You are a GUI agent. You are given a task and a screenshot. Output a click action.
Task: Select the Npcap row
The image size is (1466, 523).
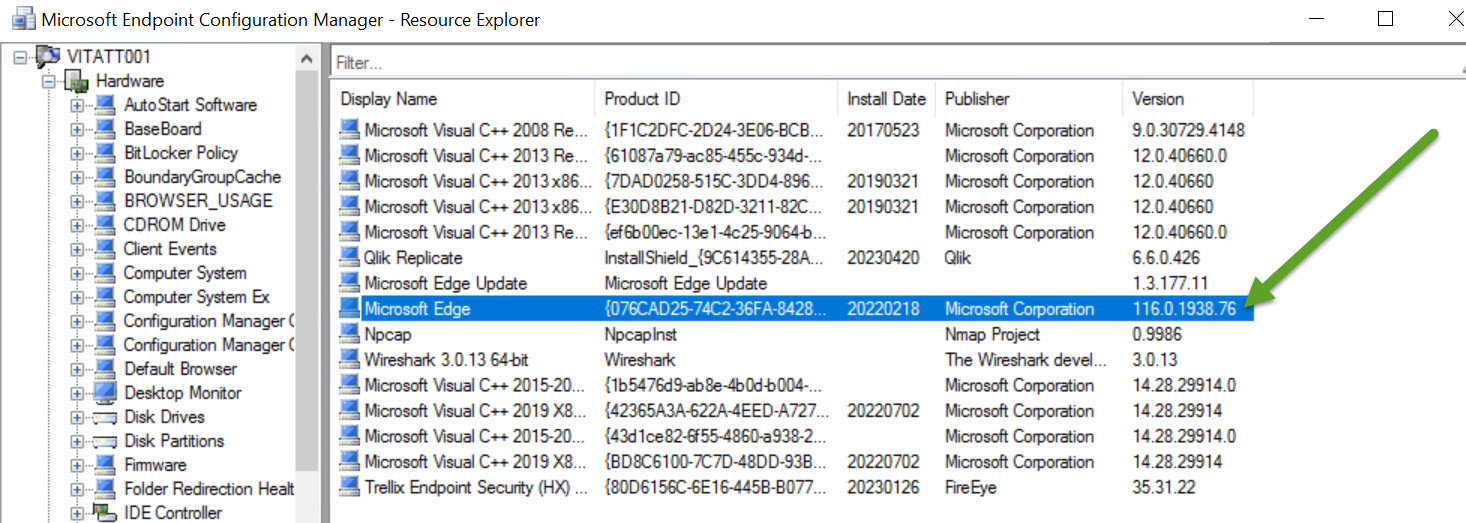pyautogui.click(x=794, y=334)
